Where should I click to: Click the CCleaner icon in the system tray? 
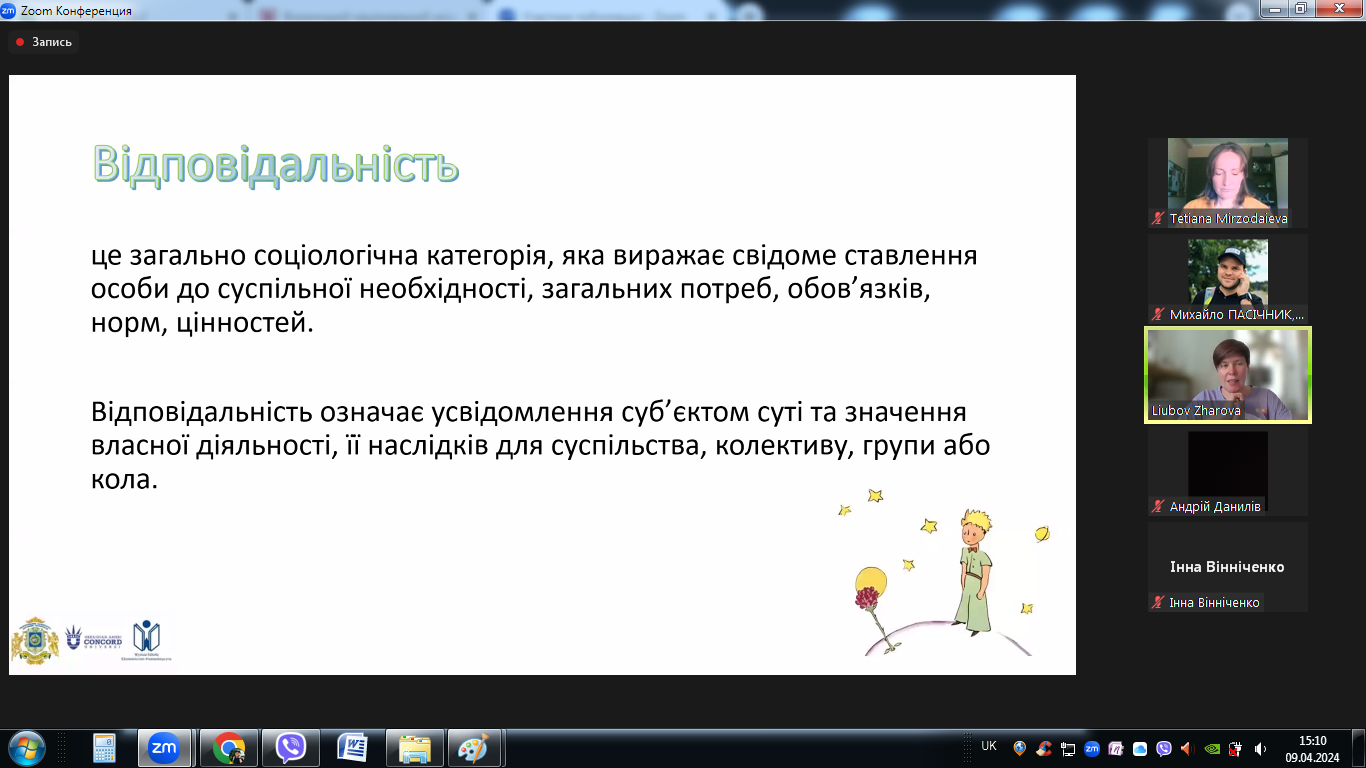coord(1043,748)
